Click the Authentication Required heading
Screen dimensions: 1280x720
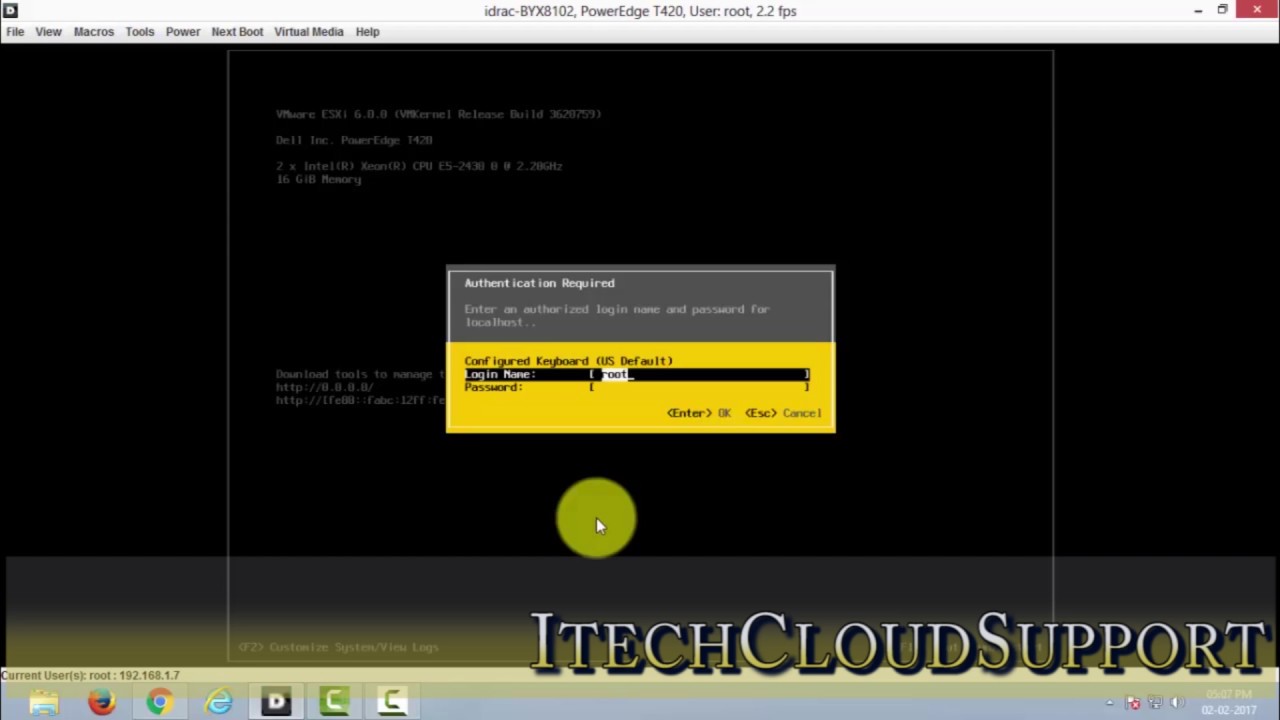coord(539,283)
